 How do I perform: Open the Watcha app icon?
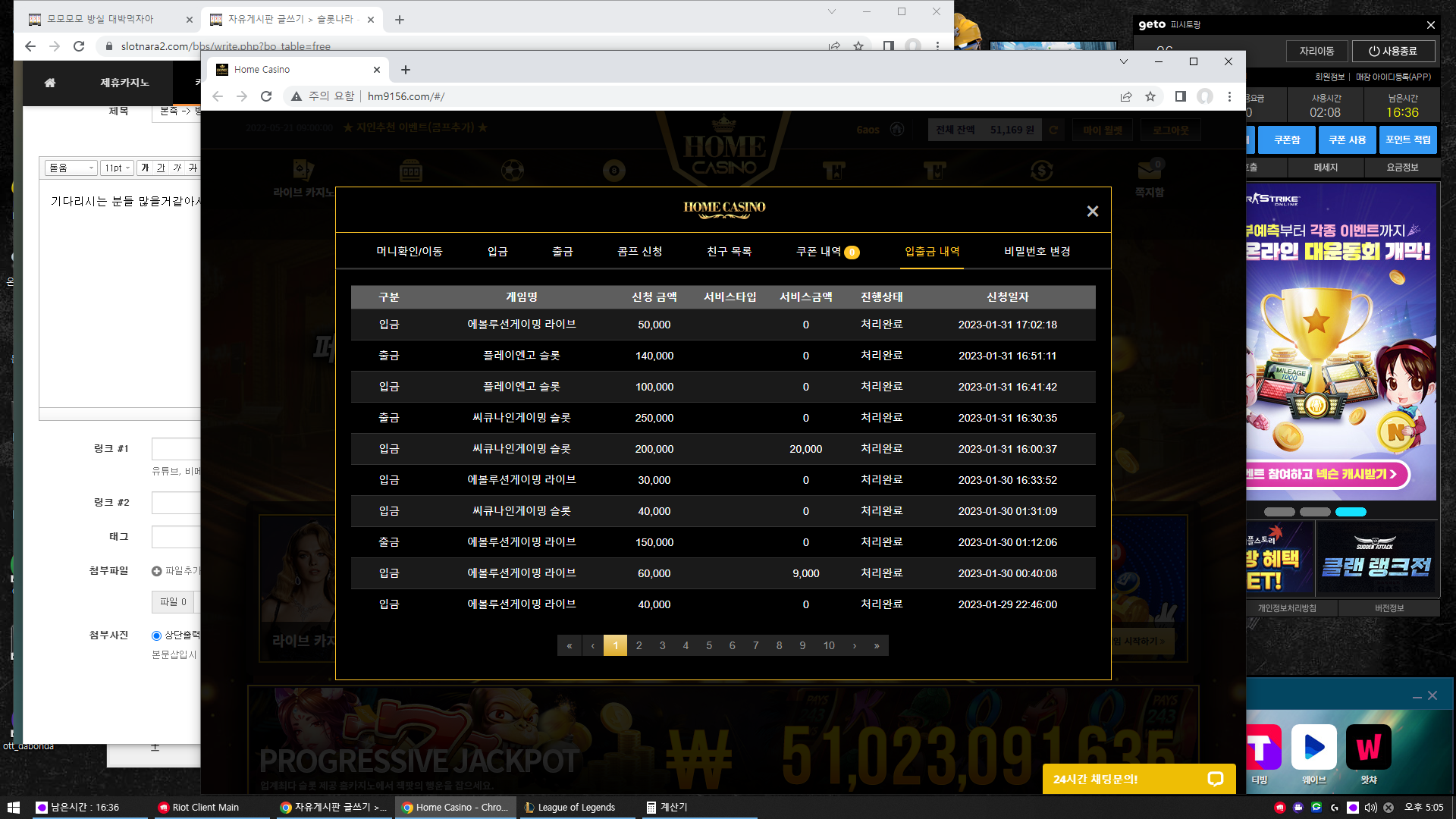(x=1369, y=747)
